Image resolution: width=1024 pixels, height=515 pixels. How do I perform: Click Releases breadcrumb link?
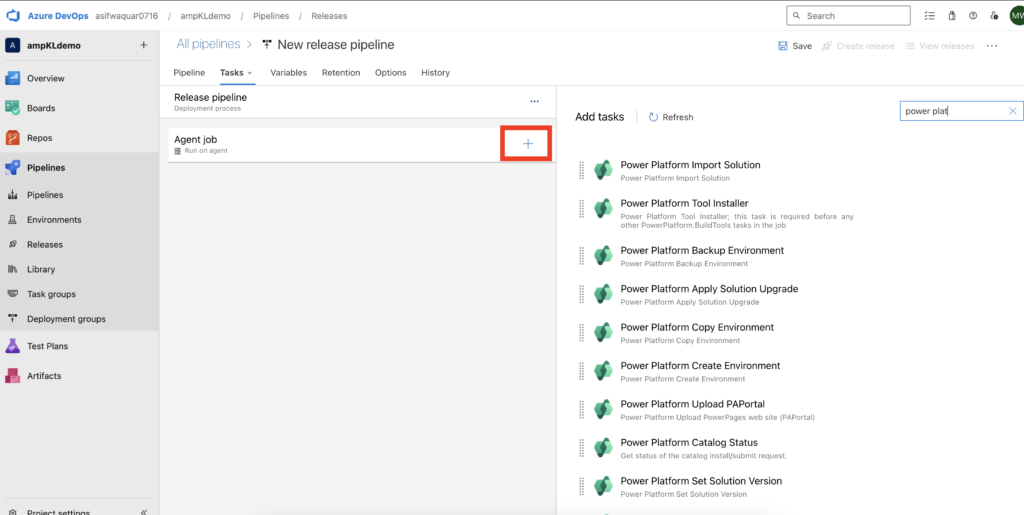[329, 16]
